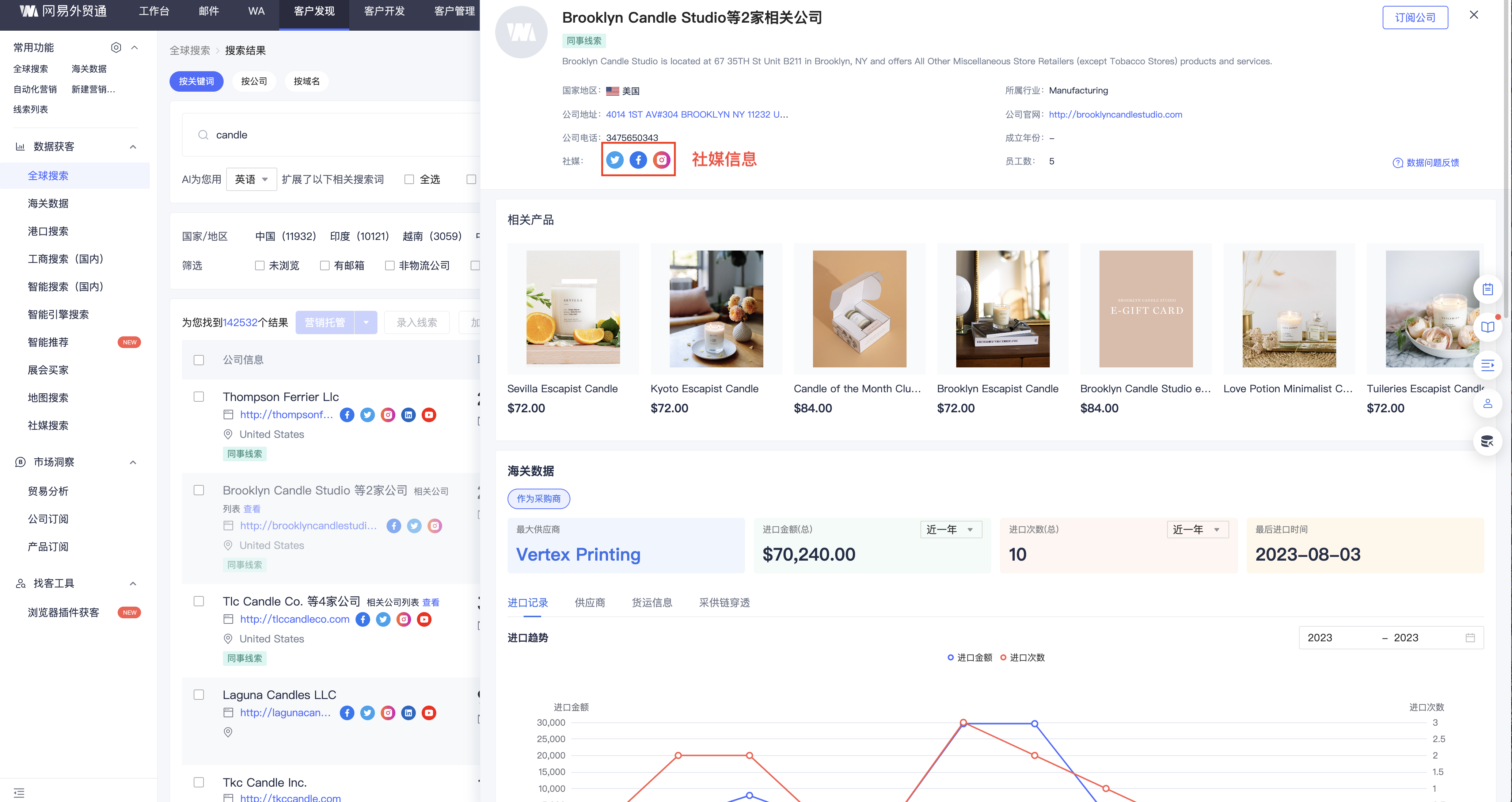Open the 英语 language dropdown
The width and height of the screenshot is (1512, 802).
251,180
